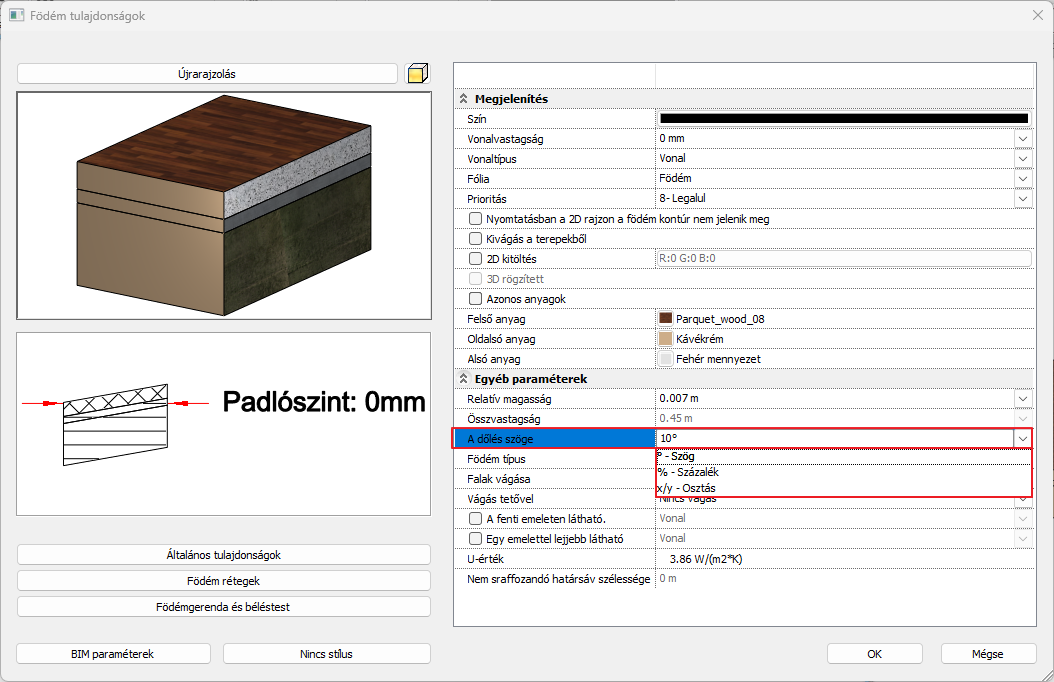Enable 2D kitöltés checkbox
This screenshot has height=682, width=1054.
[475, 259]
